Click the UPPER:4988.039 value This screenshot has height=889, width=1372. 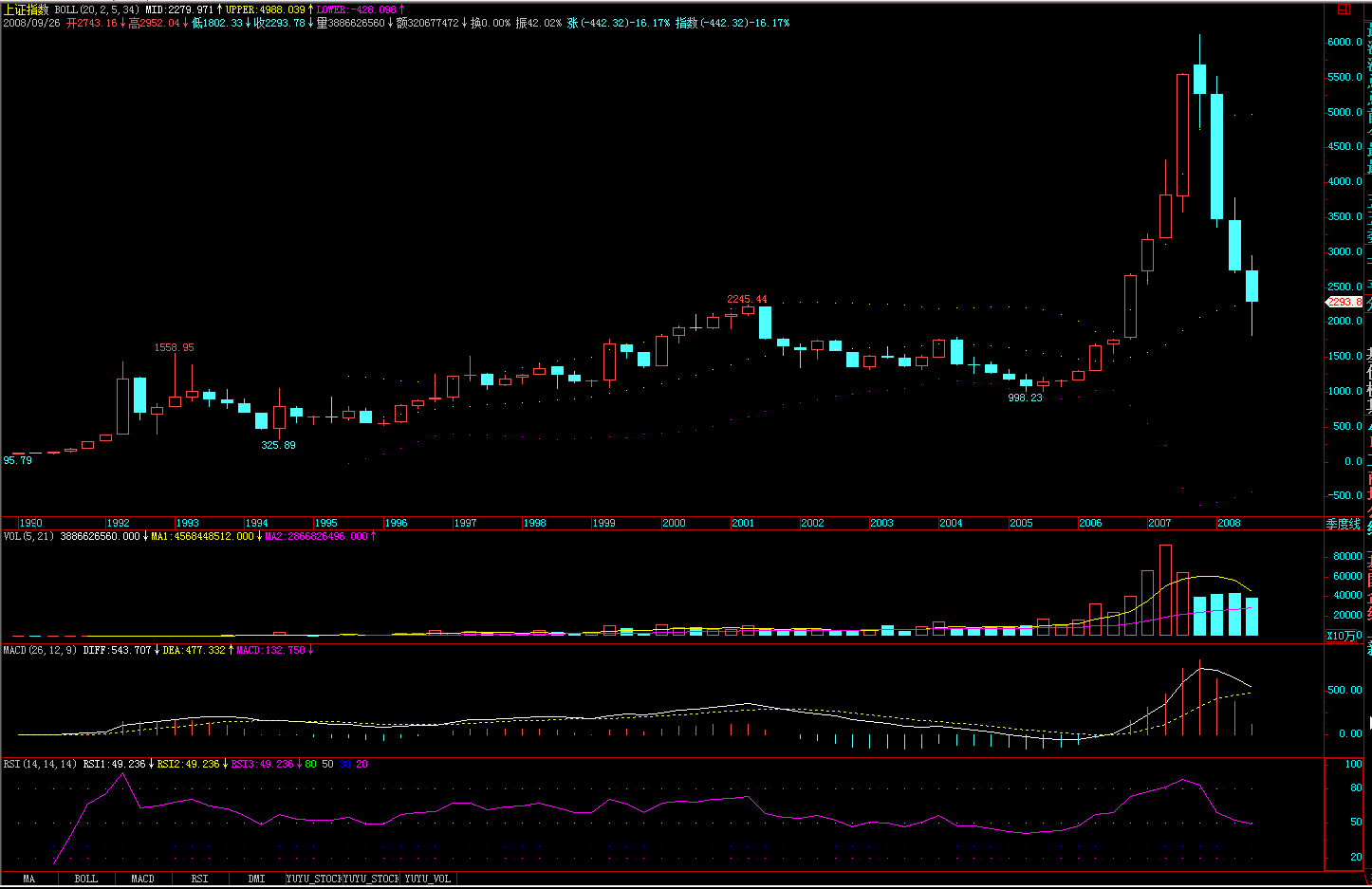tap(266, 9)
